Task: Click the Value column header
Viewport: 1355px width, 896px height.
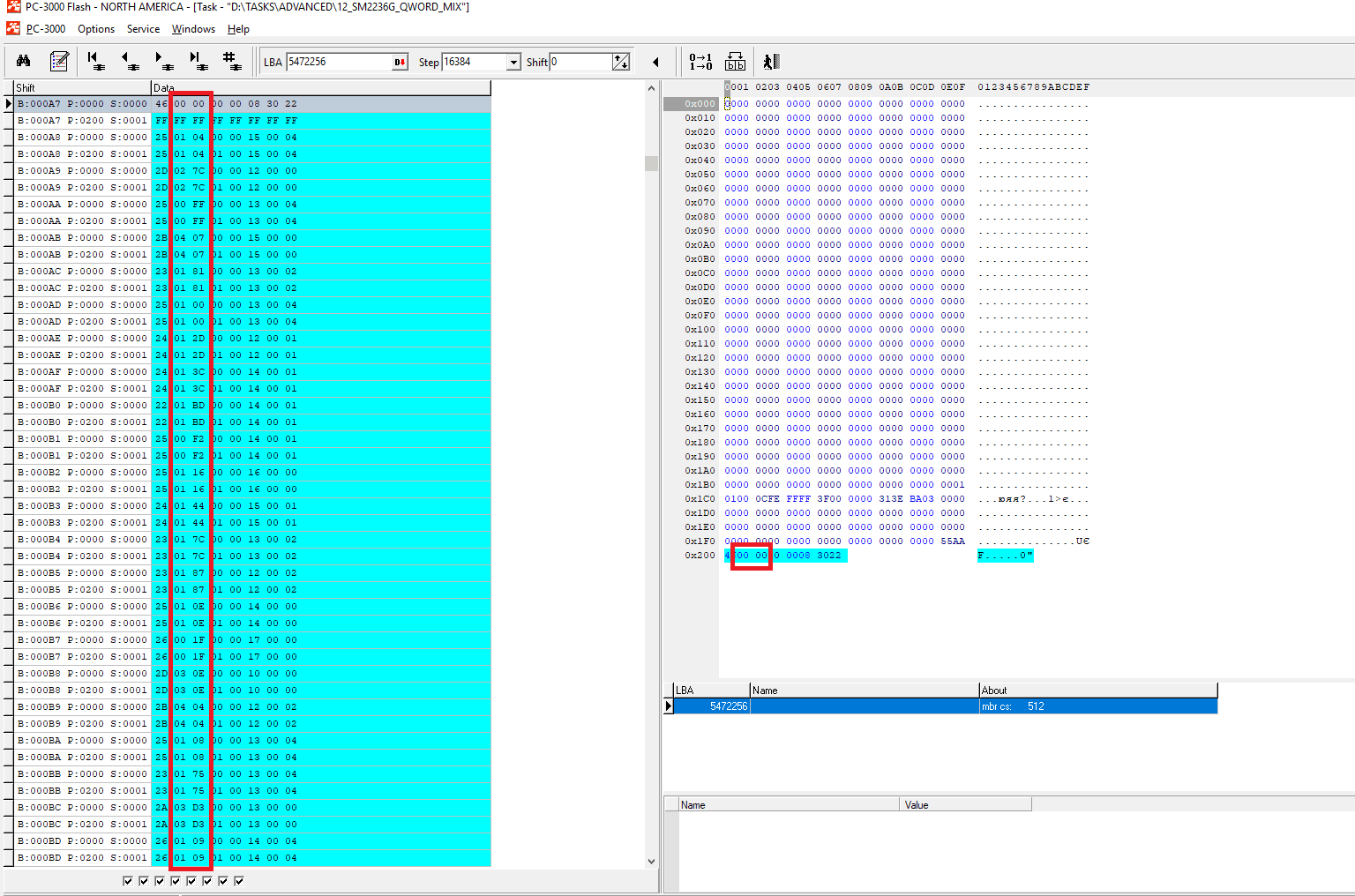Action: coord(965,804)
